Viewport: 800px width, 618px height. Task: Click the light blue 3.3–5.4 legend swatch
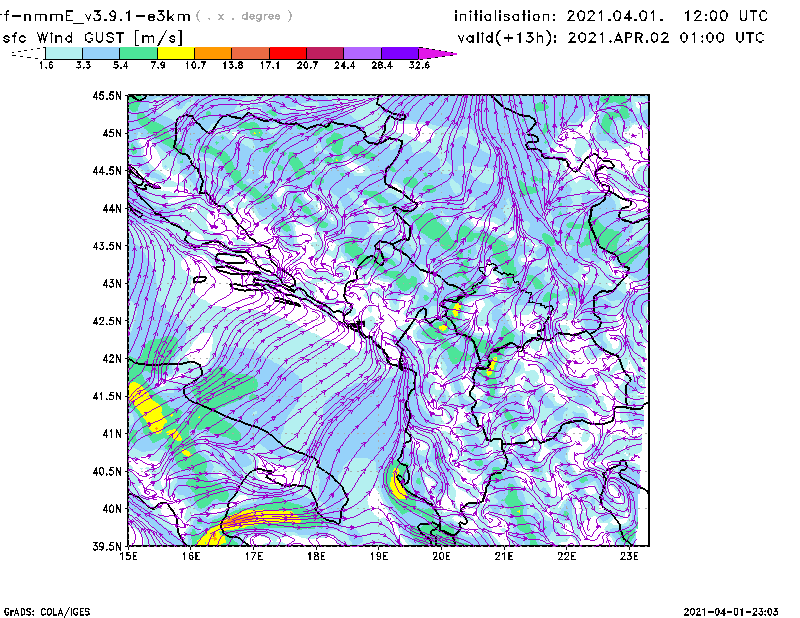pyautogui.click(x=101, y=53)
